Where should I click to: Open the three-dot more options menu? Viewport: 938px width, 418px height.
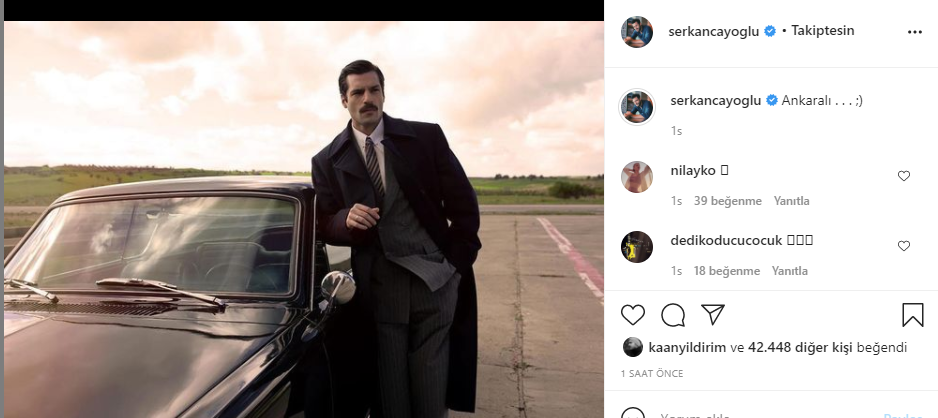pyautogui.click(x=914, y=32)
